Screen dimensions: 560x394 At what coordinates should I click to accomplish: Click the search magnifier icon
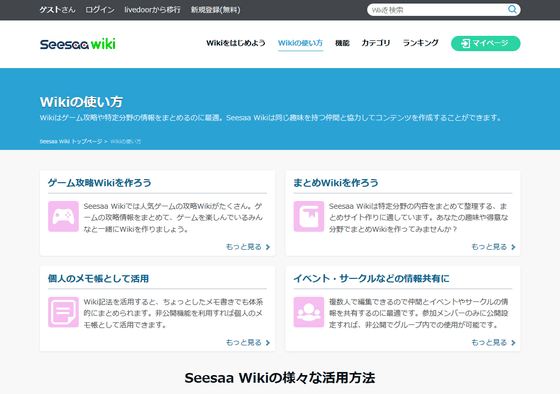[512, 10]
